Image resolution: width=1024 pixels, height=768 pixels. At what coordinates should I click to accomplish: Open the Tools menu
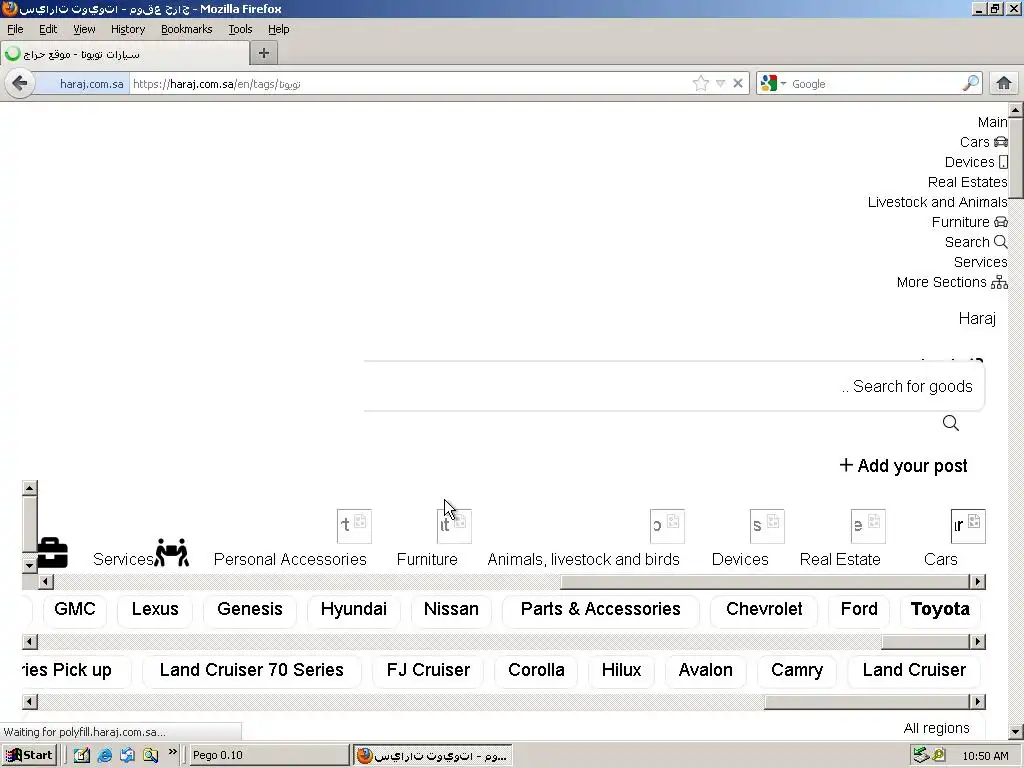point(240,29)
